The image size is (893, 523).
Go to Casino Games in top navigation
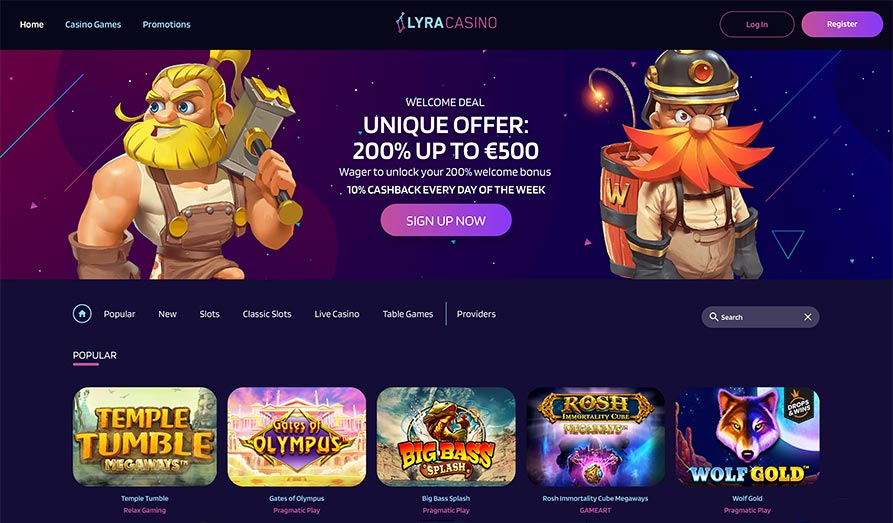click(x=93, y=24)
